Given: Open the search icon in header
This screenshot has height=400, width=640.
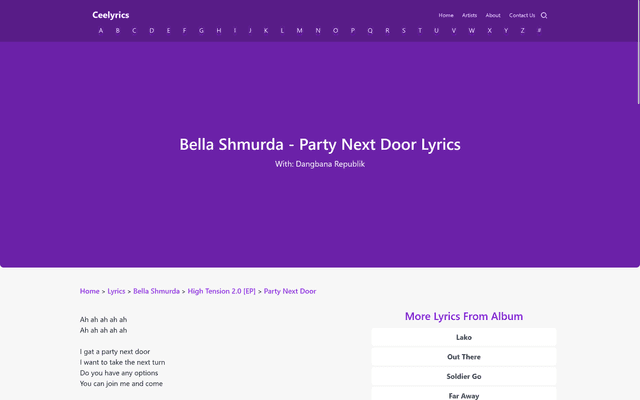Looking at the screenshot, I should coord(544,16).
